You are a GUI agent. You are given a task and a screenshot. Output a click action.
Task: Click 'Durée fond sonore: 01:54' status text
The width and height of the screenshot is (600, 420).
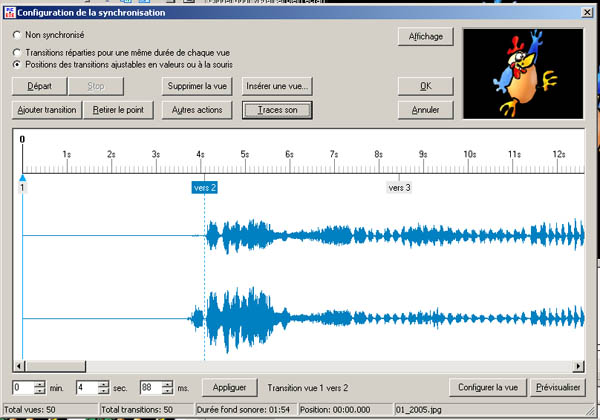243,410
